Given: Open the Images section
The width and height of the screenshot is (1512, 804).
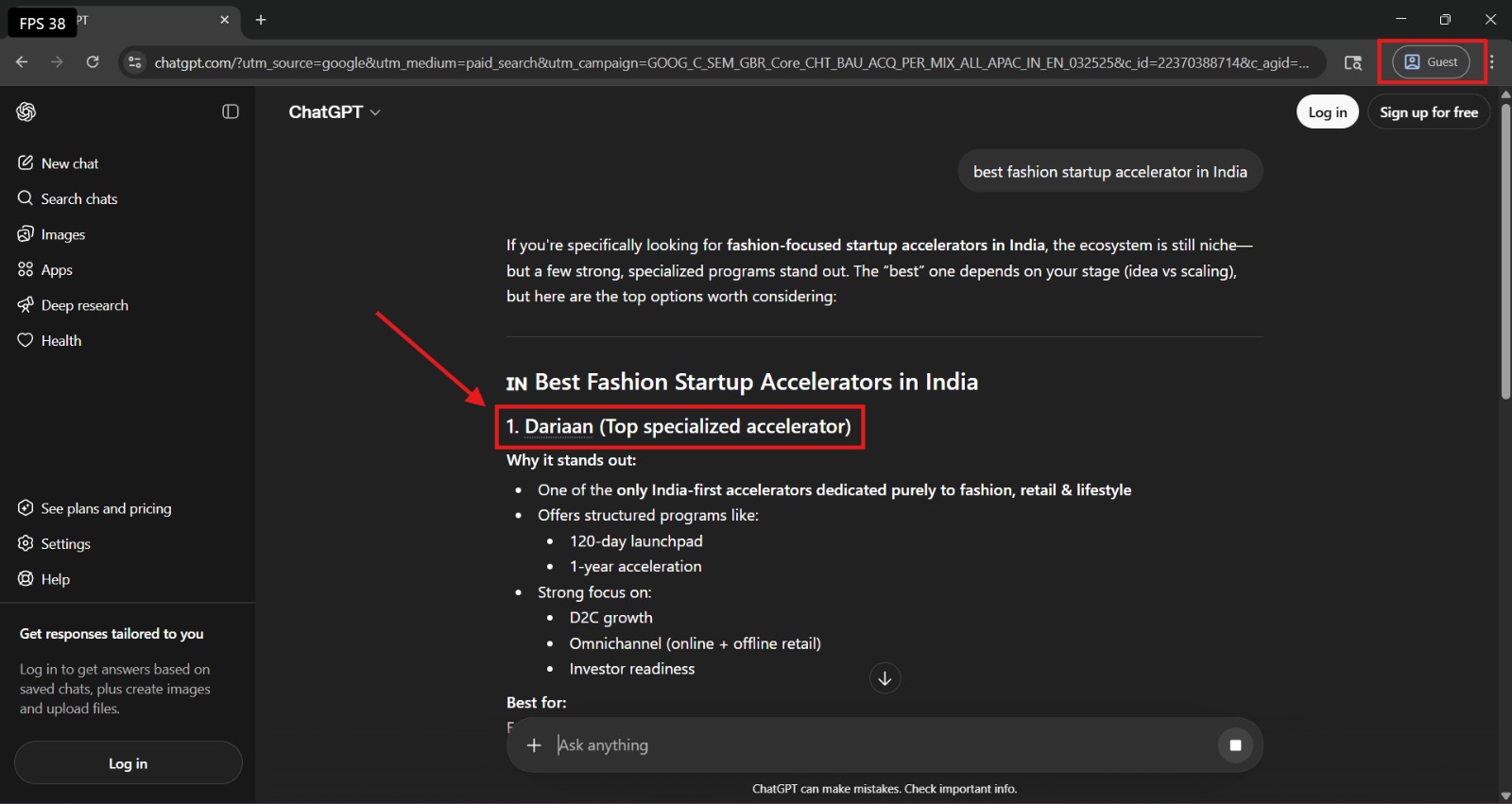Looking at the screenshot, I should tap(63, 234).
